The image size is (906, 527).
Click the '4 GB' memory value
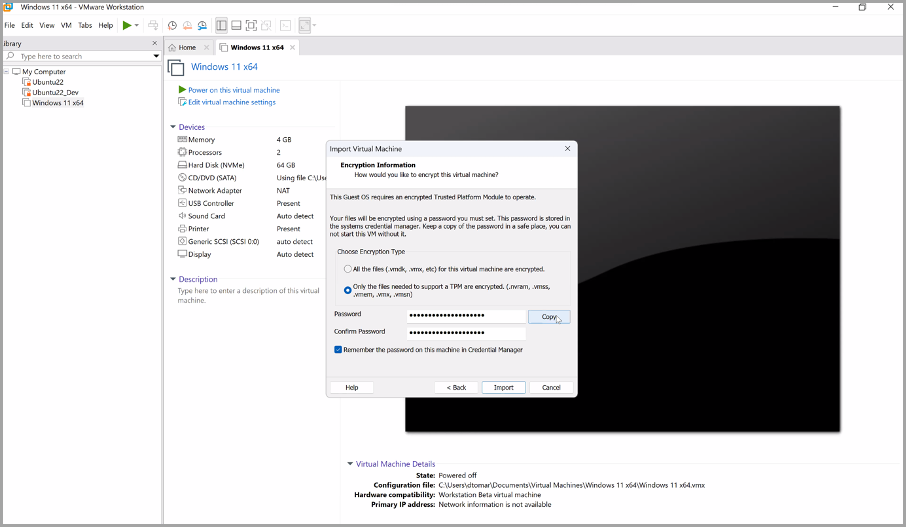(284, 140)
